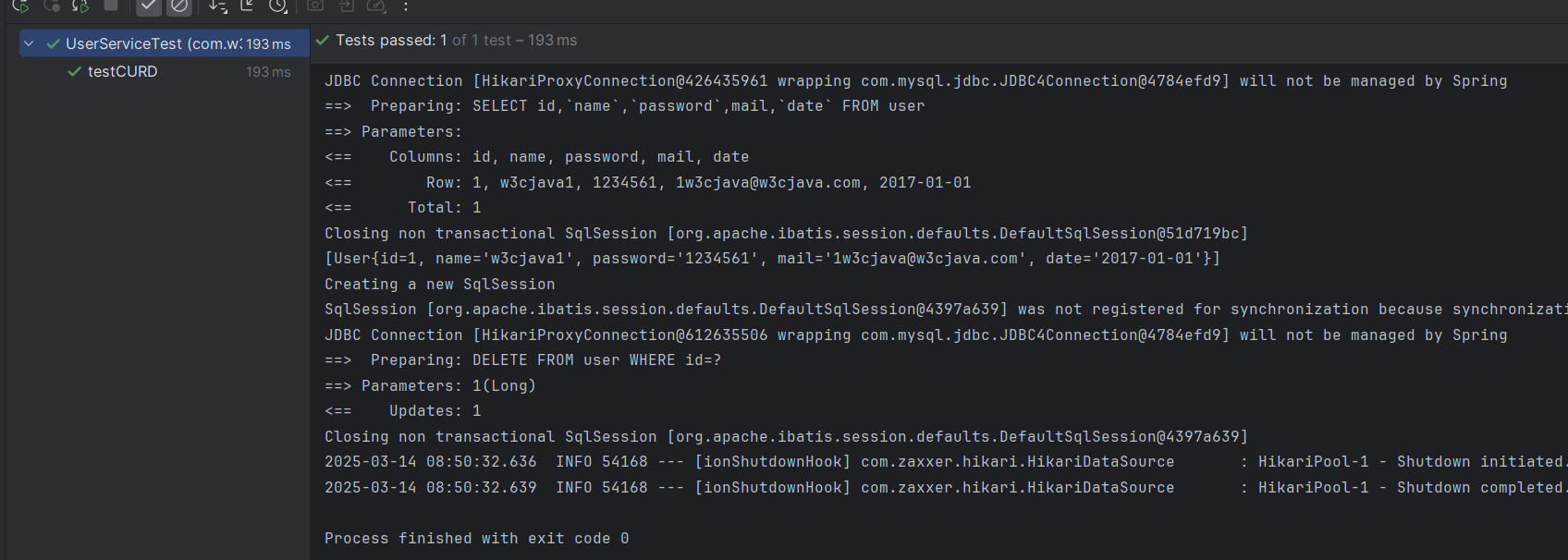Toggle Show Passed tests checkmark button
This screenshot has height=560, width=1568.
point(149,6)
